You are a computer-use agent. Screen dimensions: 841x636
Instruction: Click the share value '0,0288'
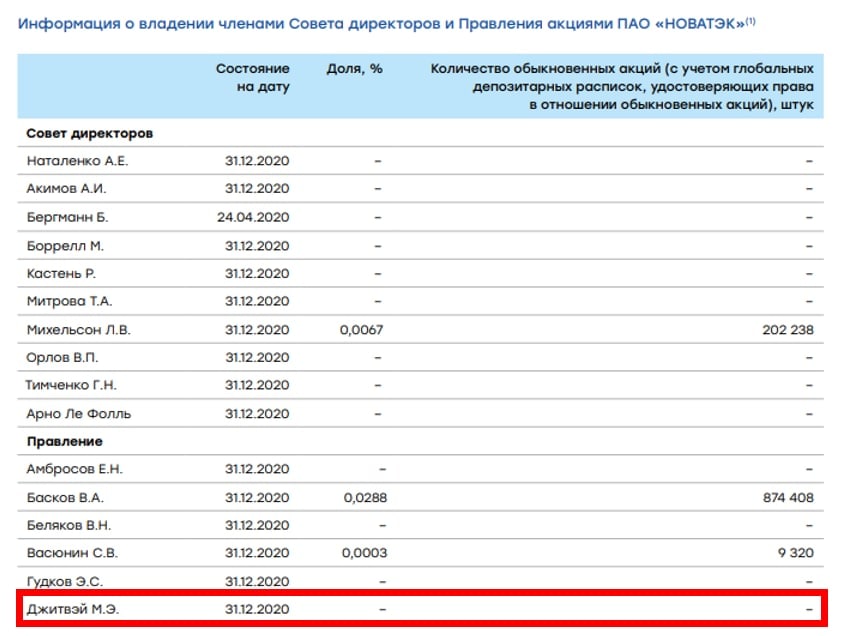point(365,498)
